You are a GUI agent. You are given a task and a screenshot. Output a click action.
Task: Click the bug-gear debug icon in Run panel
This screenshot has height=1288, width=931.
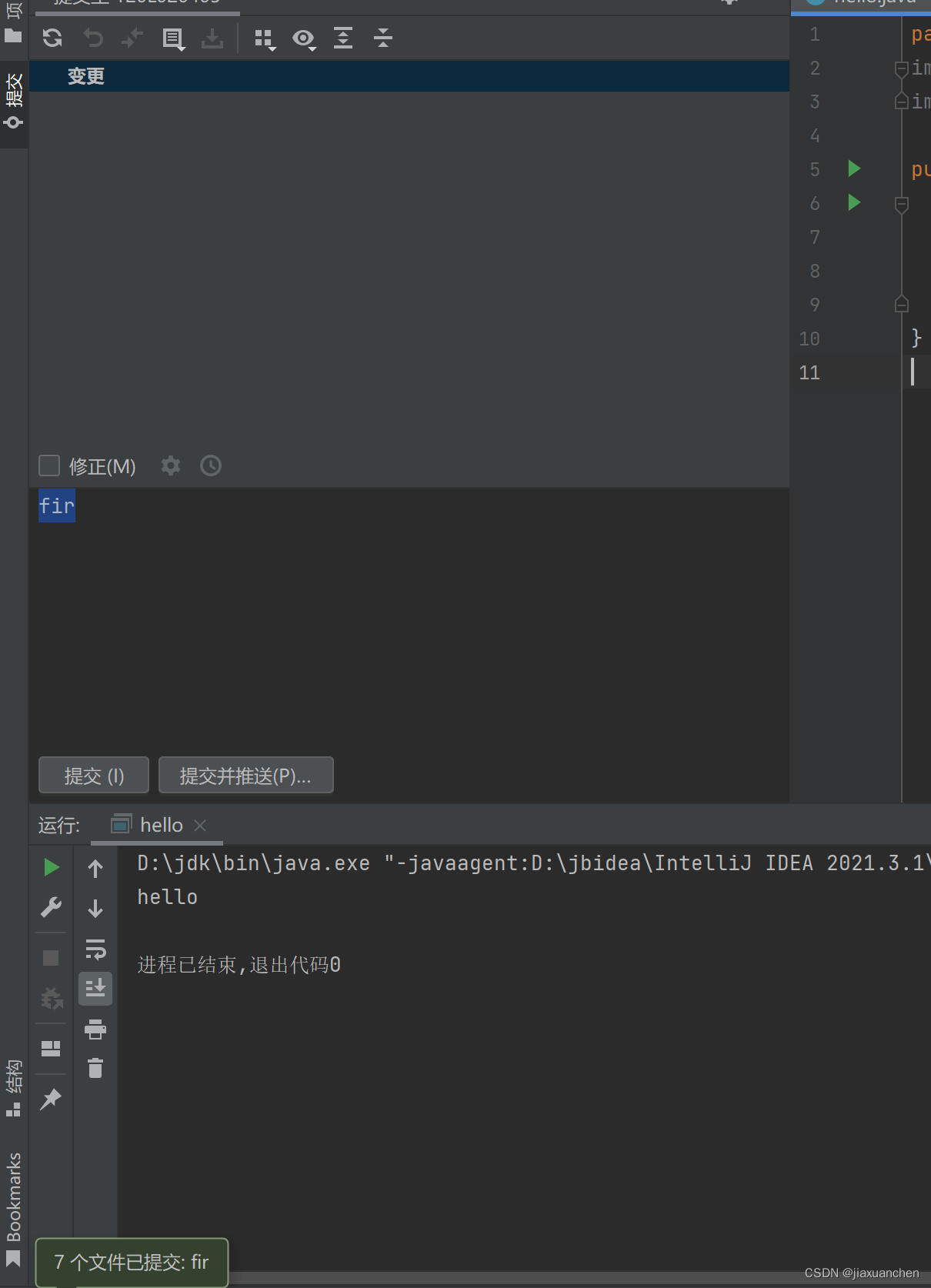pos(52,998)
